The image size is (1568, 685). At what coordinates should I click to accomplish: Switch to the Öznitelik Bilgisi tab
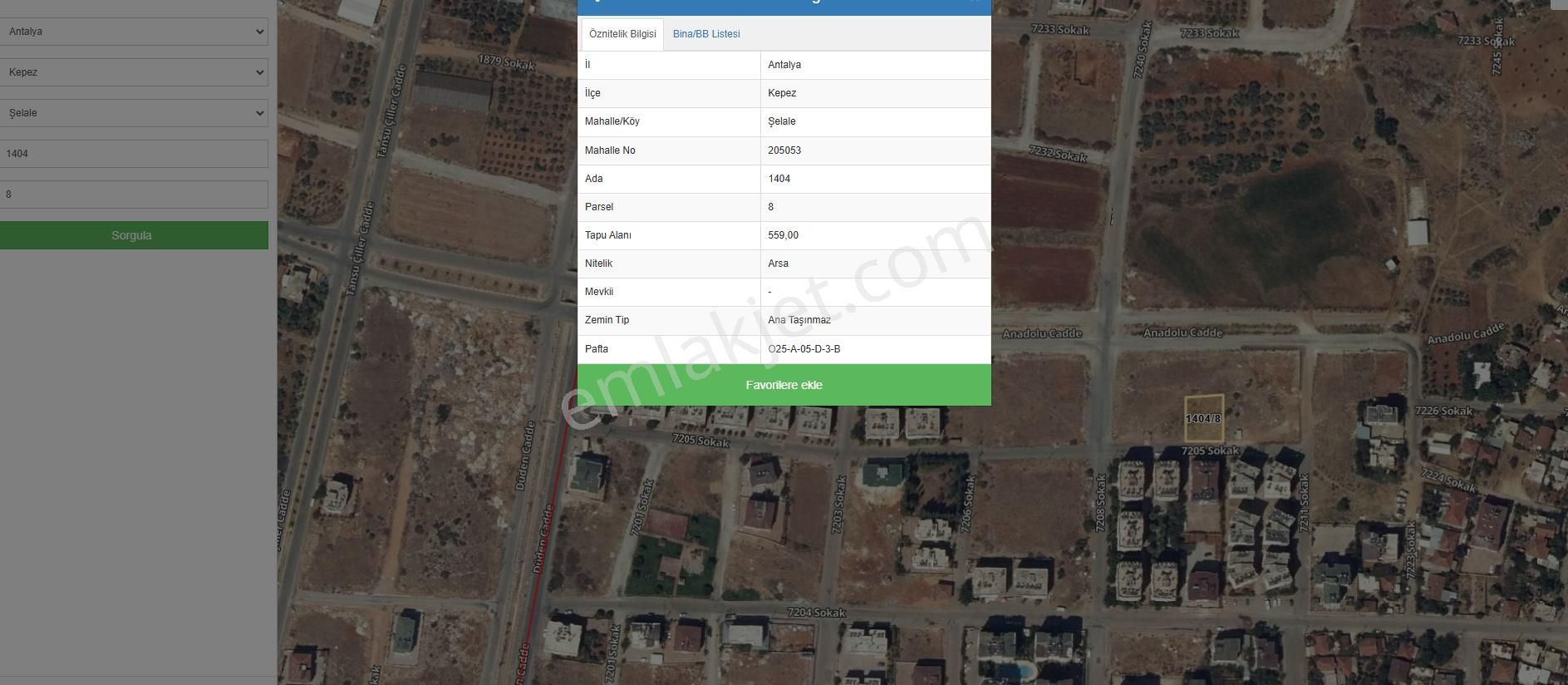click(622, 34)
